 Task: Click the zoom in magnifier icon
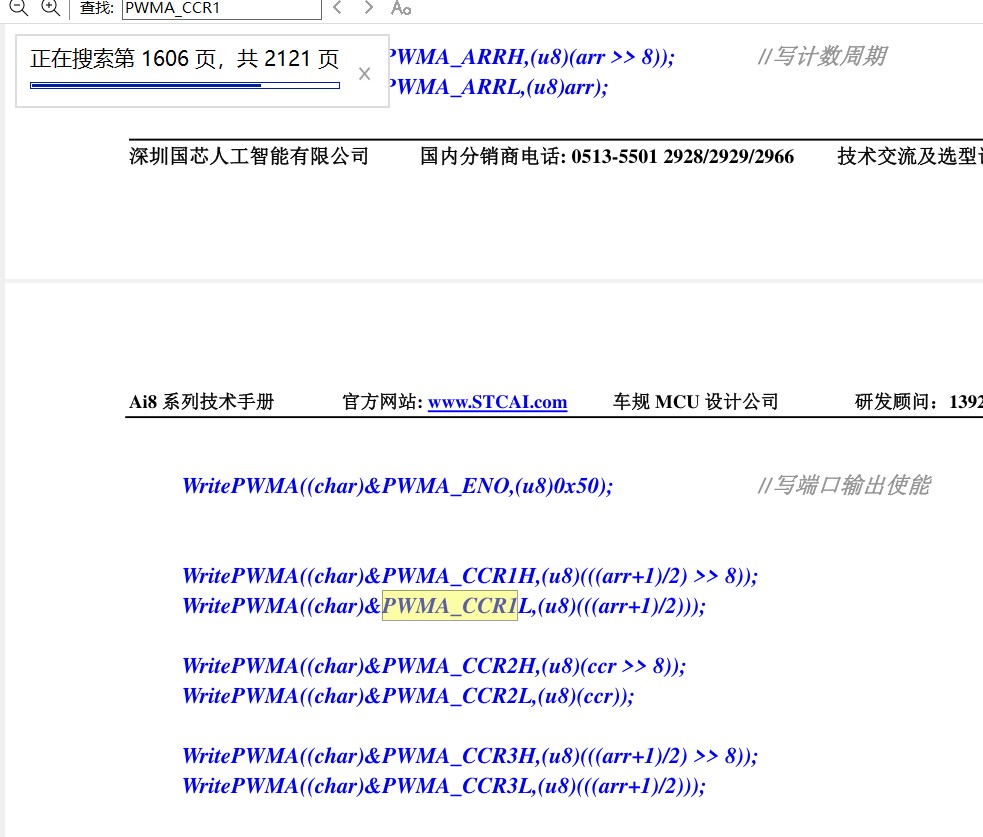click(x=50, y=8)
